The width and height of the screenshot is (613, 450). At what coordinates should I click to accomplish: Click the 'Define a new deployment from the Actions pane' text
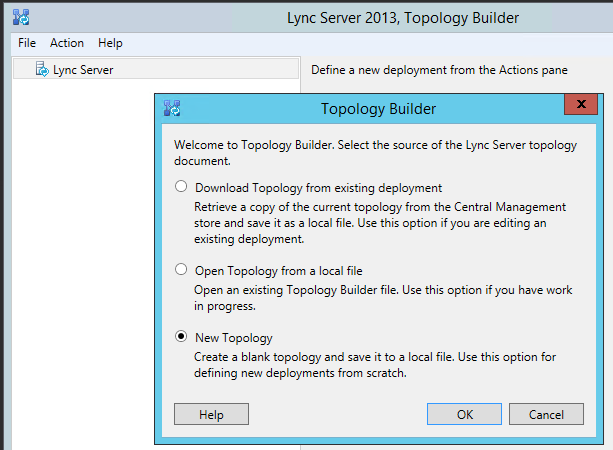(439, 70)
